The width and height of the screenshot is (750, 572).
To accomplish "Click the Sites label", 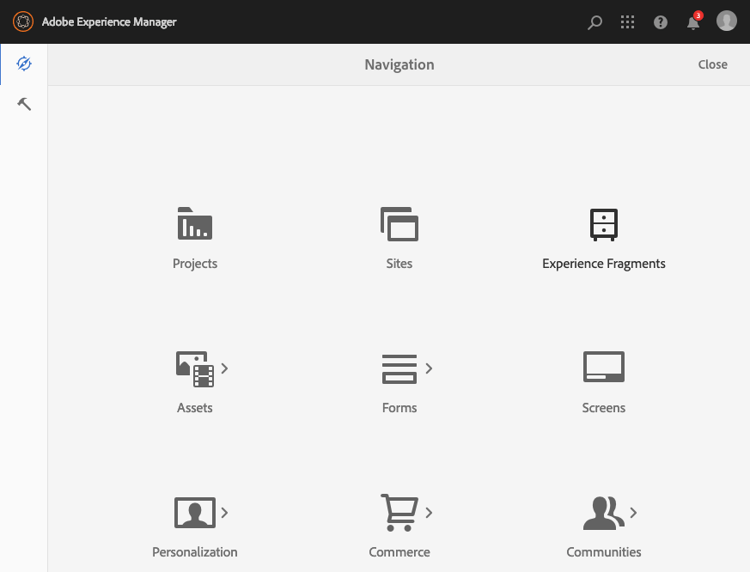I will pyautogui.click(x=399, y=264).
